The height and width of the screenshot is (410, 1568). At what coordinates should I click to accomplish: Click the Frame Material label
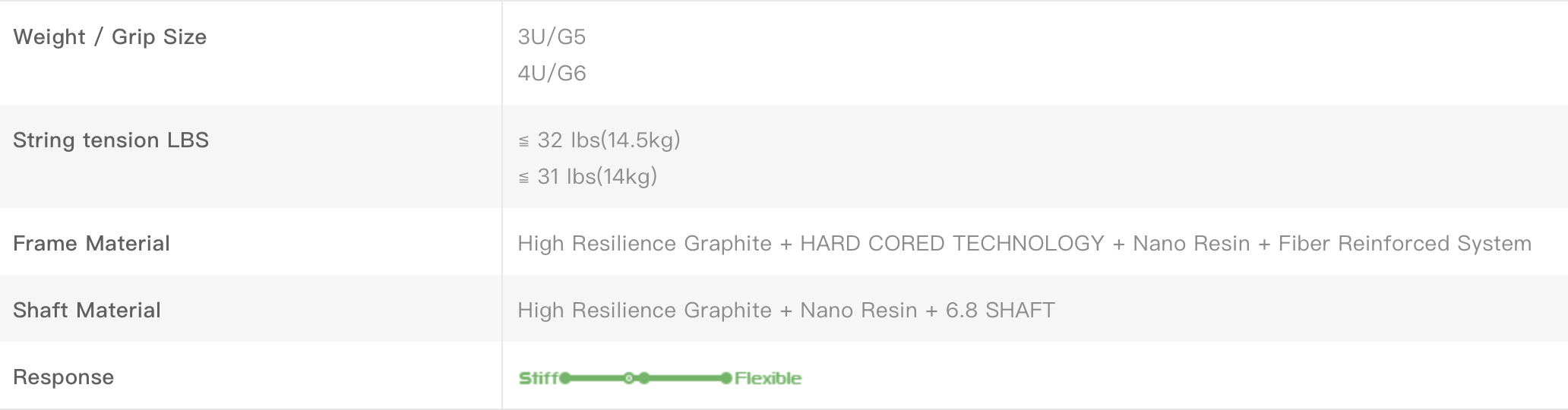(91, 244)
